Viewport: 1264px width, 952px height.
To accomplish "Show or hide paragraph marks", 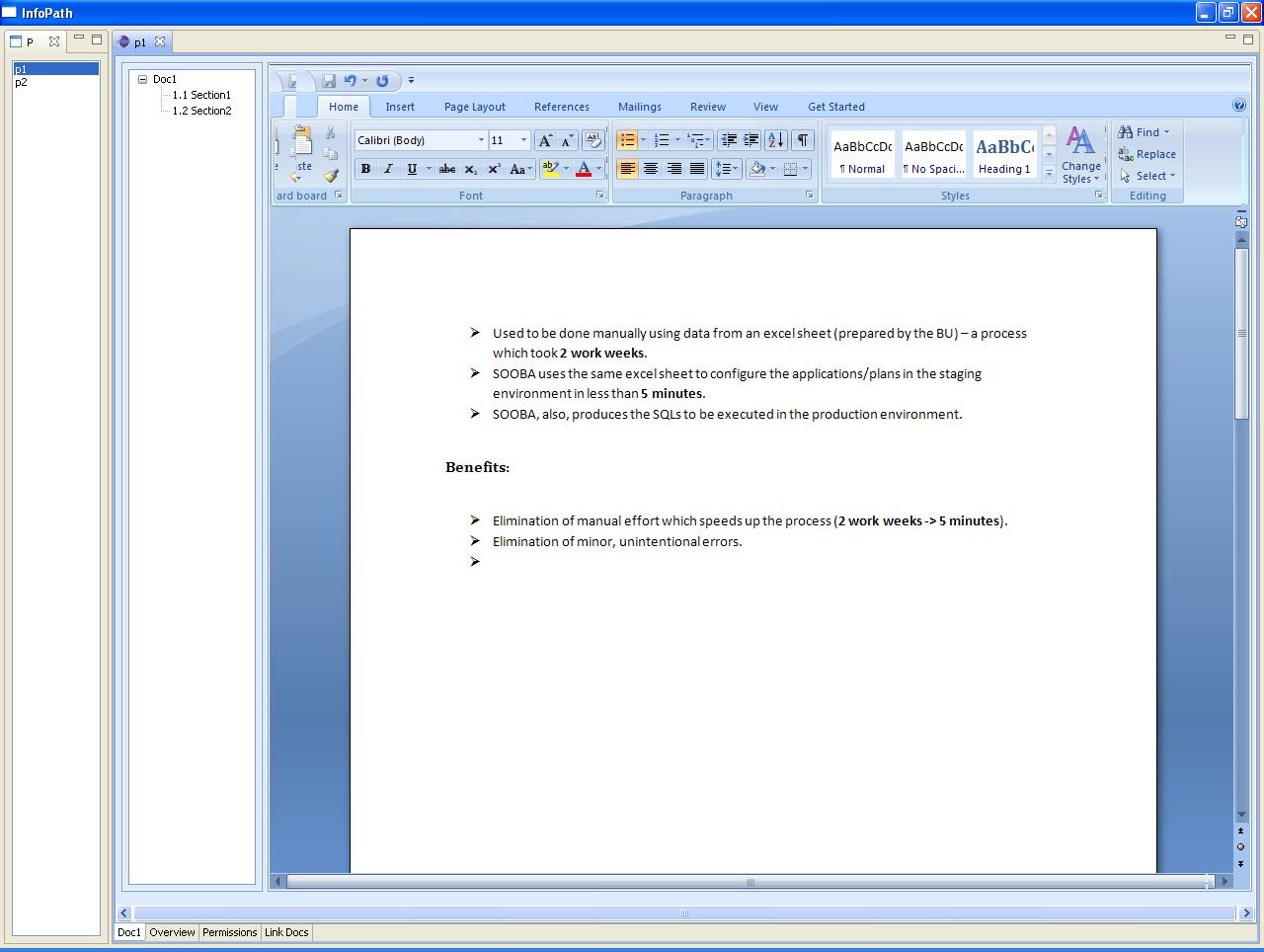I will coord(802,140).
